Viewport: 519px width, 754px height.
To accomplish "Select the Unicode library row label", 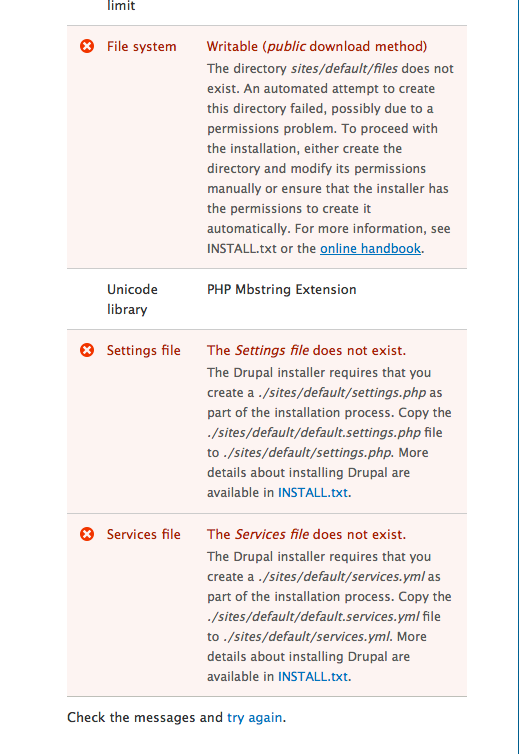I will (x=132, y=299).
